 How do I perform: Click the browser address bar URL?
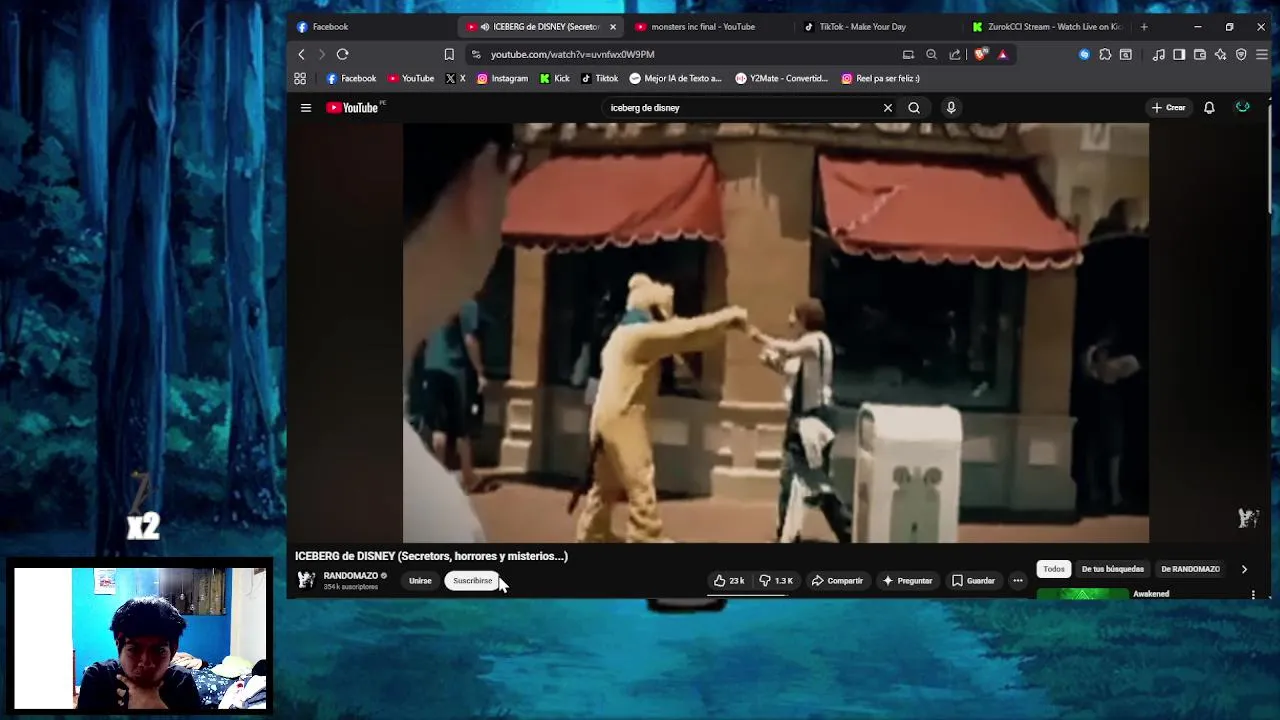click(572, 54)
